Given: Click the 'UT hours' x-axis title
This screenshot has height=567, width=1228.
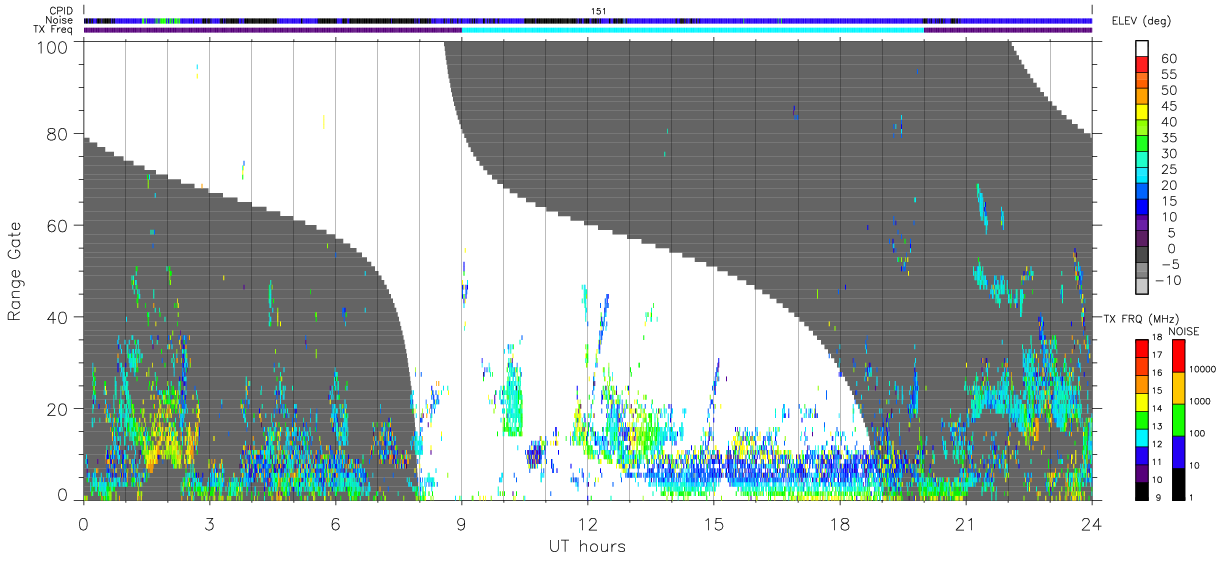Looking at the screenshot, I should tap(586, 546).
